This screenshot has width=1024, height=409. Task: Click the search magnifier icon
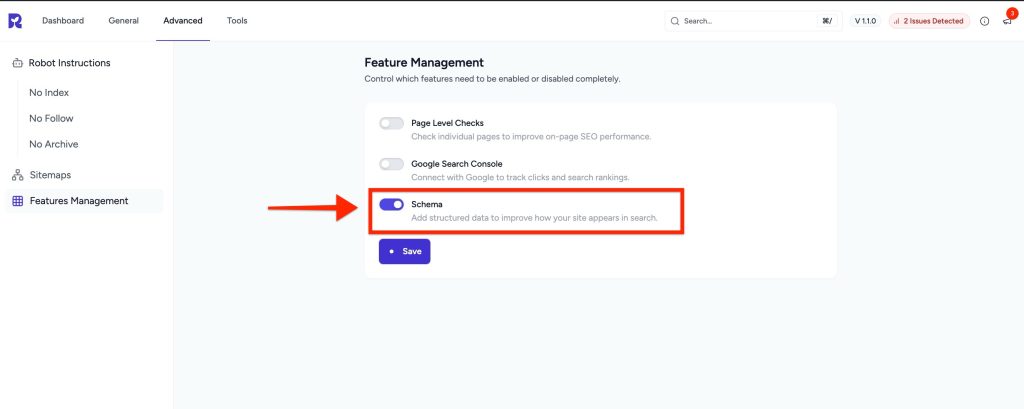click(x=675, y=21)
